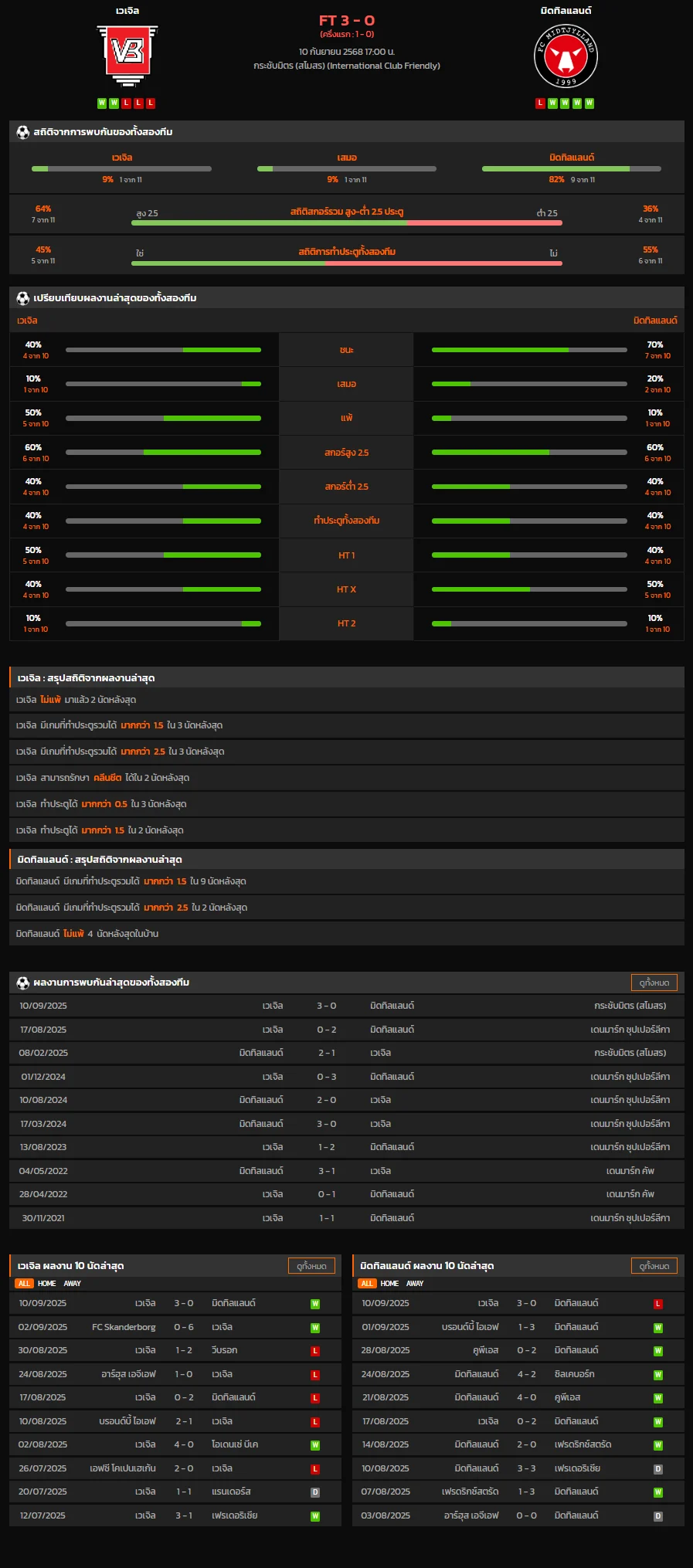Click W badge of FC Skanderborg 0-6 match
This screenshot has width=693, height=1568.
coord(315,1328)
